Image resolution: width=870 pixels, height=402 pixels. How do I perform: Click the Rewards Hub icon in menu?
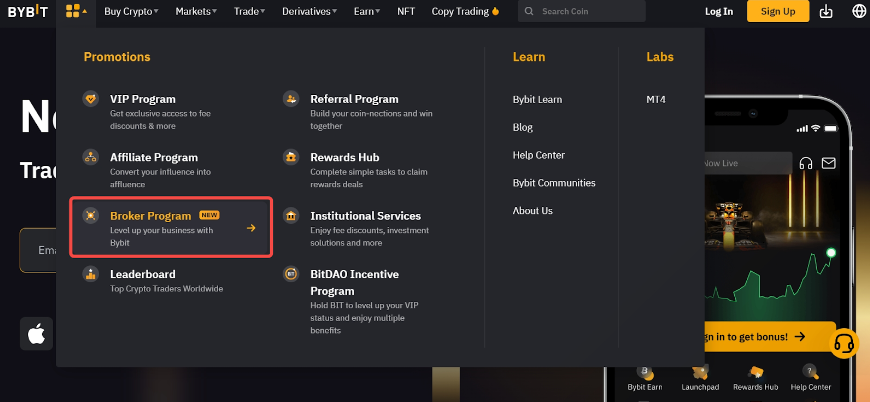pyautogui.click(x=291, y=157)
